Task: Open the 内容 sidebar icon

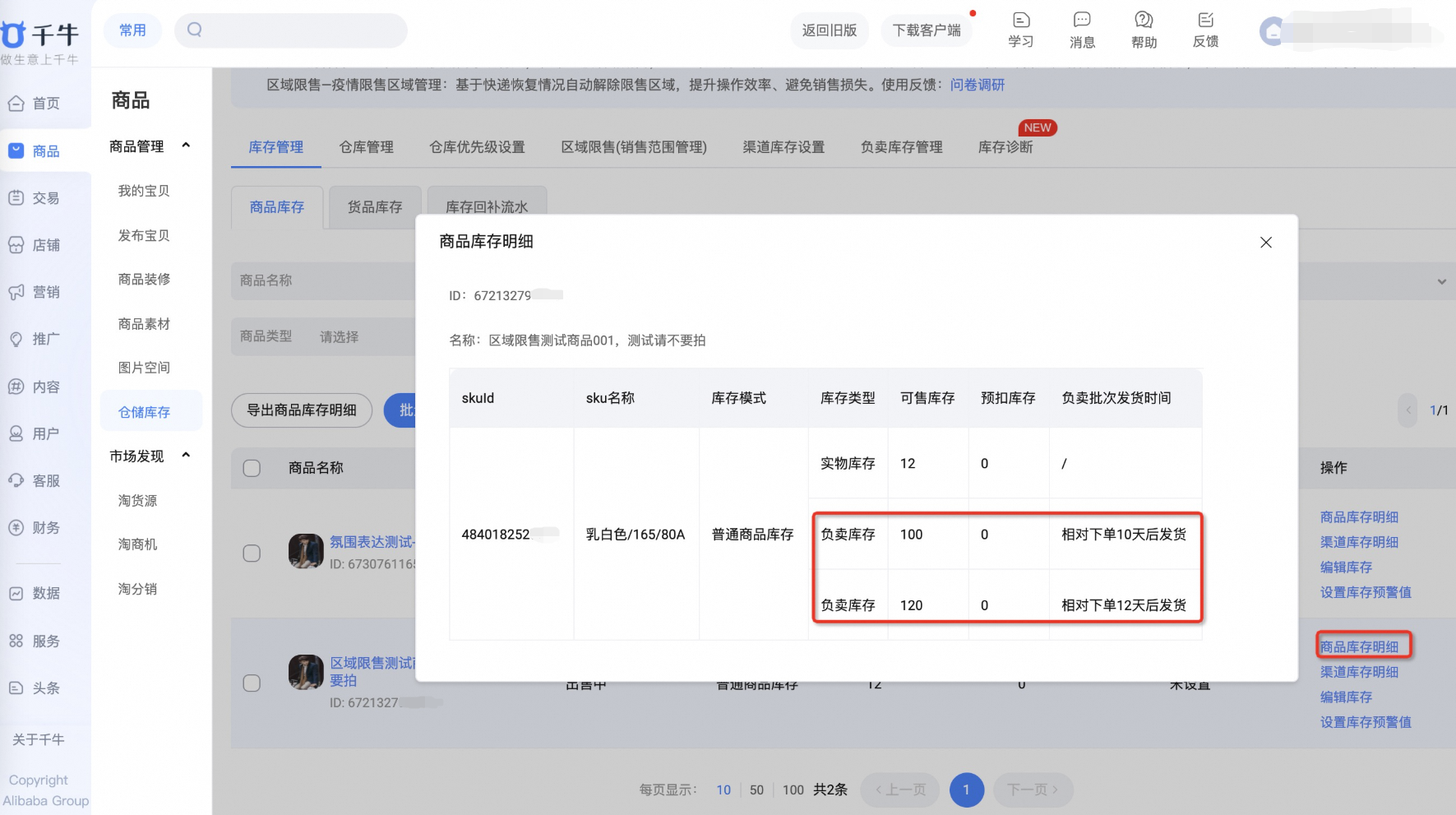Action: point(16,387)
